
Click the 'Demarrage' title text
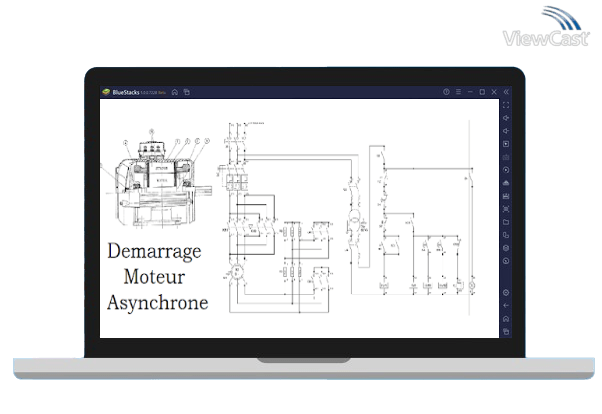tap(154, 252)
